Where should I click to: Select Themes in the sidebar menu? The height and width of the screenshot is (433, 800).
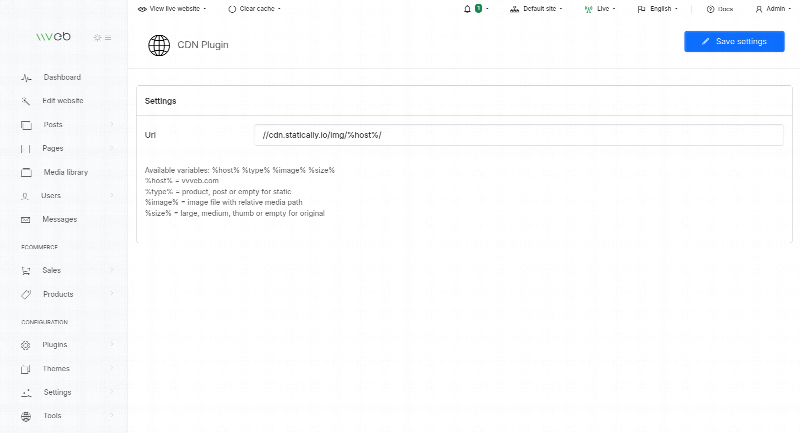(x=56, y=369)
